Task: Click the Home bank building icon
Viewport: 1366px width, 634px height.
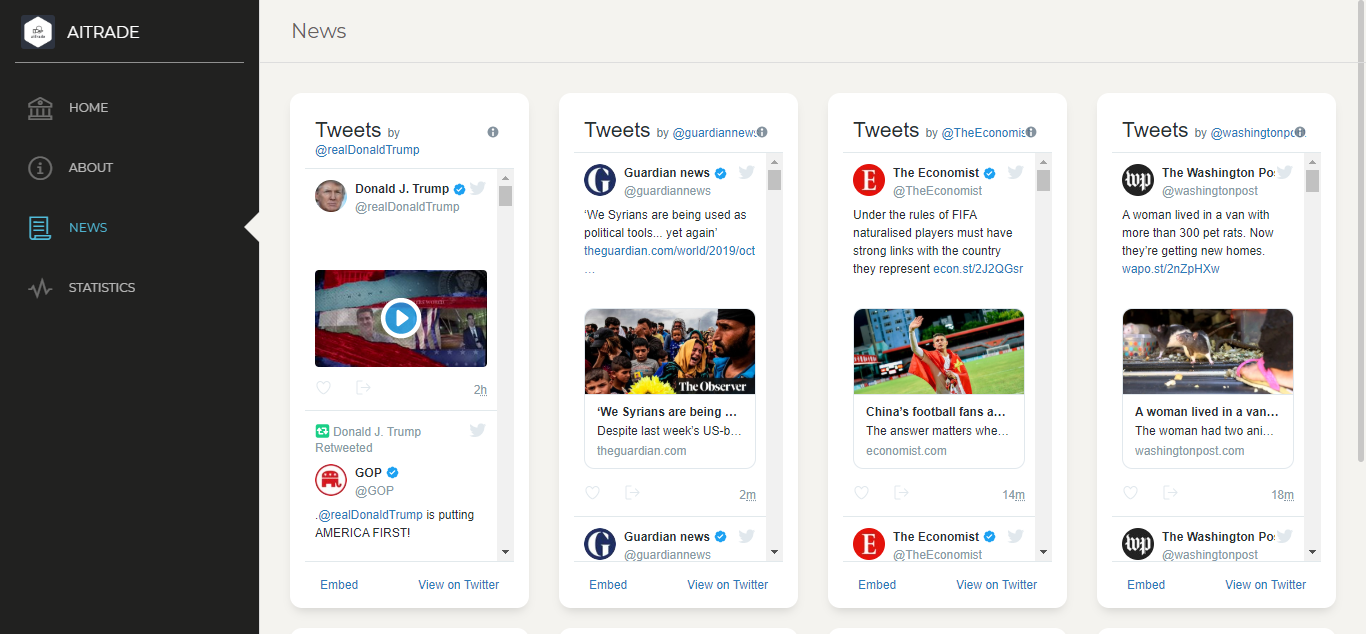Action: click(x=40, y=108)
